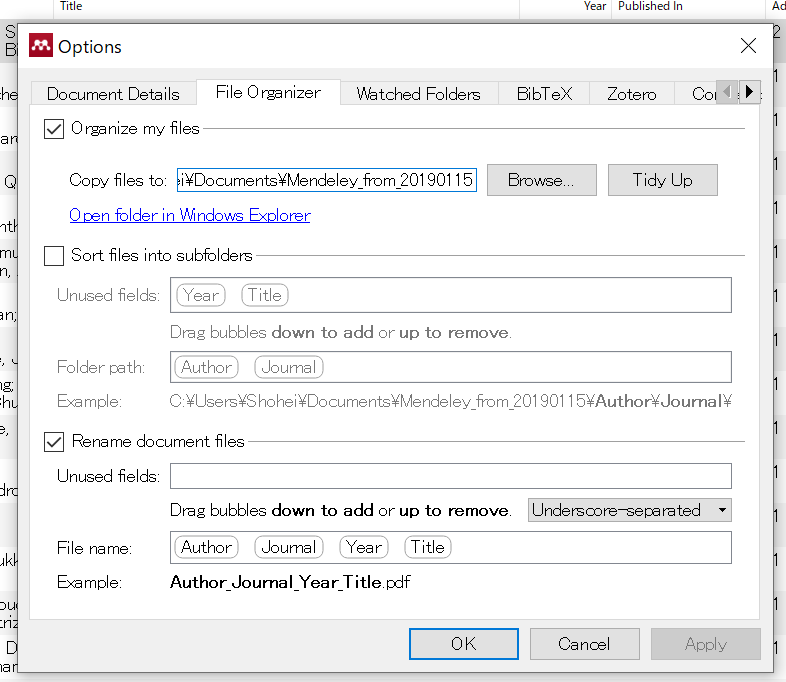This screenshot has height=682, width=786.
Task: Confirm with the OK button
Action: pos(464,644)
